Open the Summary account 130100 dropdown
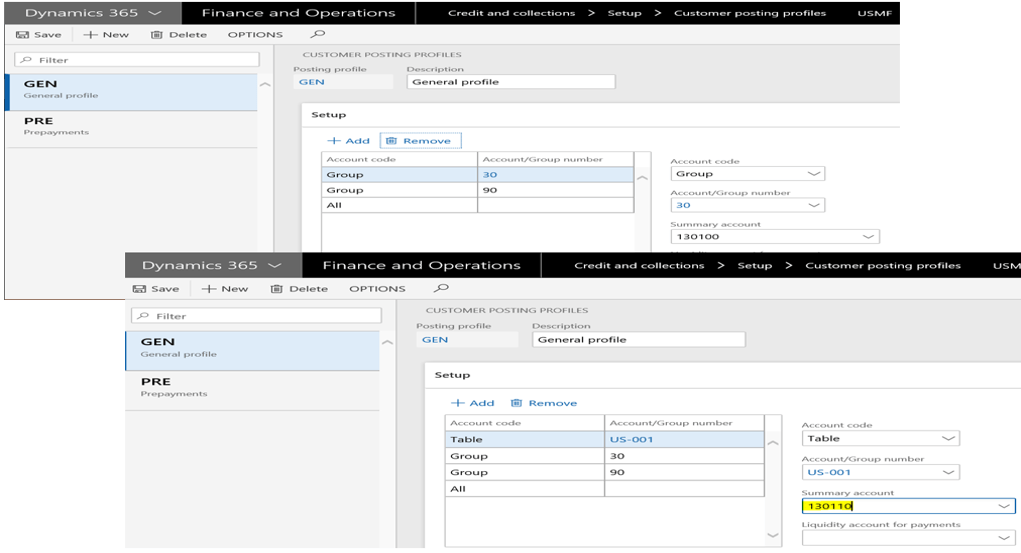This screenshot has height=553, width=1021. pyautogui.click(x=868, y=237)
